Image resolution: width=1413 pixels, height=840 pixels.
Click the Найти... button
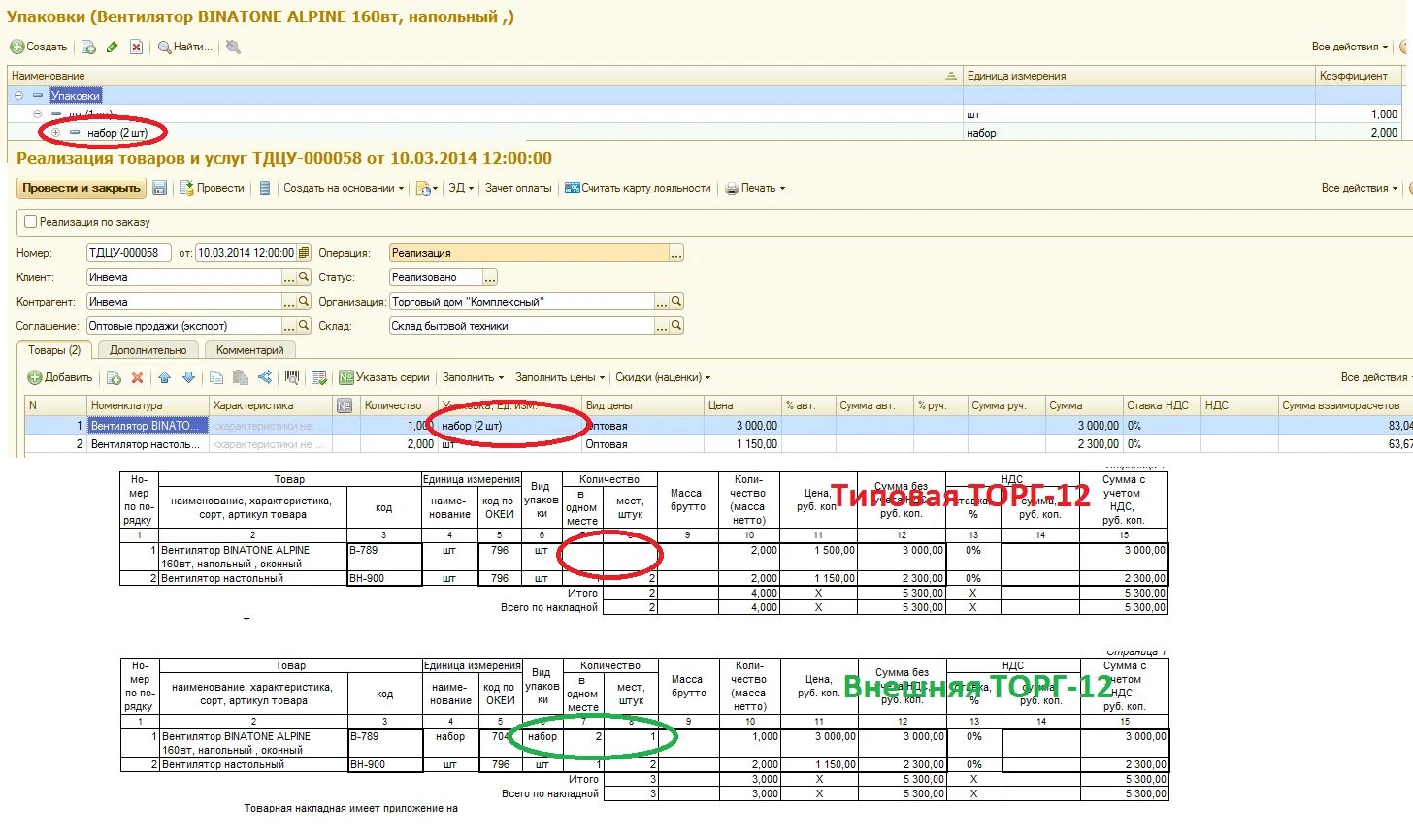point(185,47)
